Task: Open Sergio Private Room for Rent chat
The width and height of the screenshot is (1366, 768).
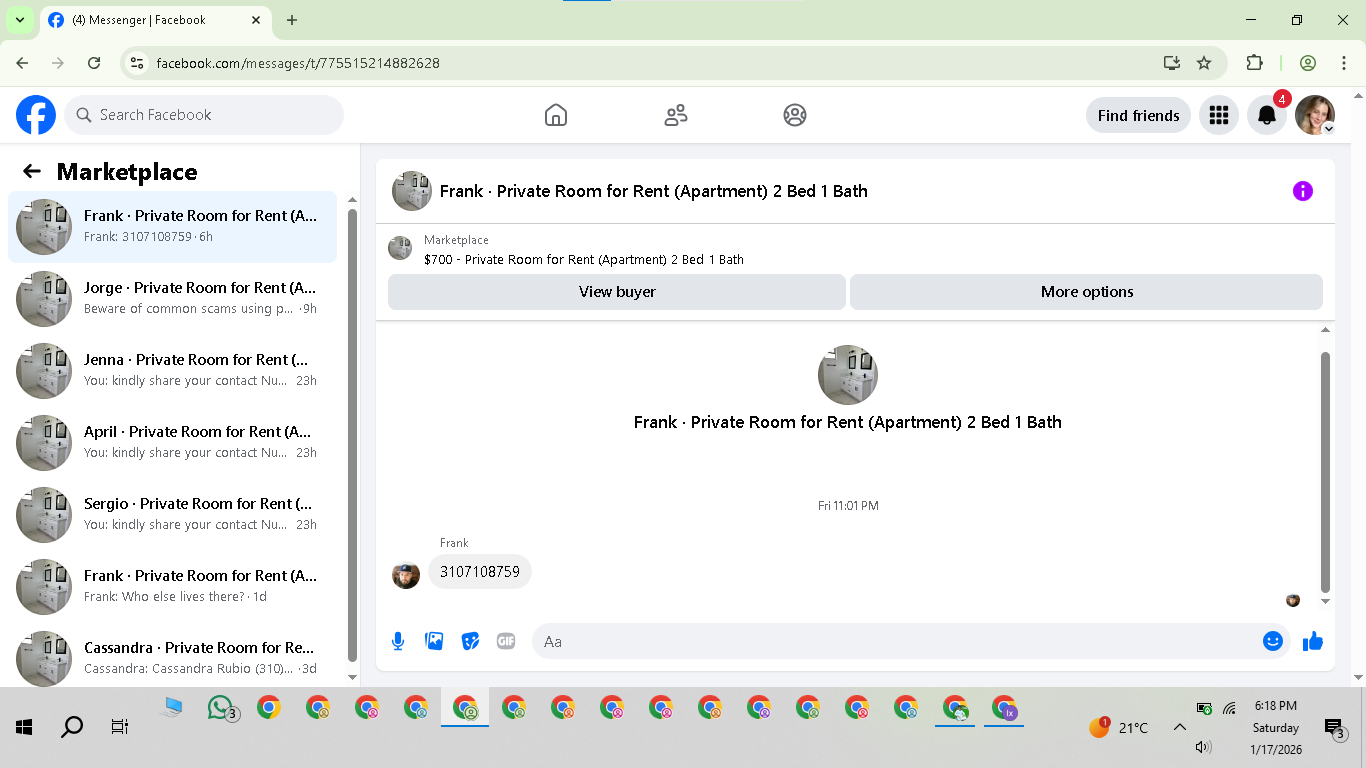Action: tap(173, 515)
